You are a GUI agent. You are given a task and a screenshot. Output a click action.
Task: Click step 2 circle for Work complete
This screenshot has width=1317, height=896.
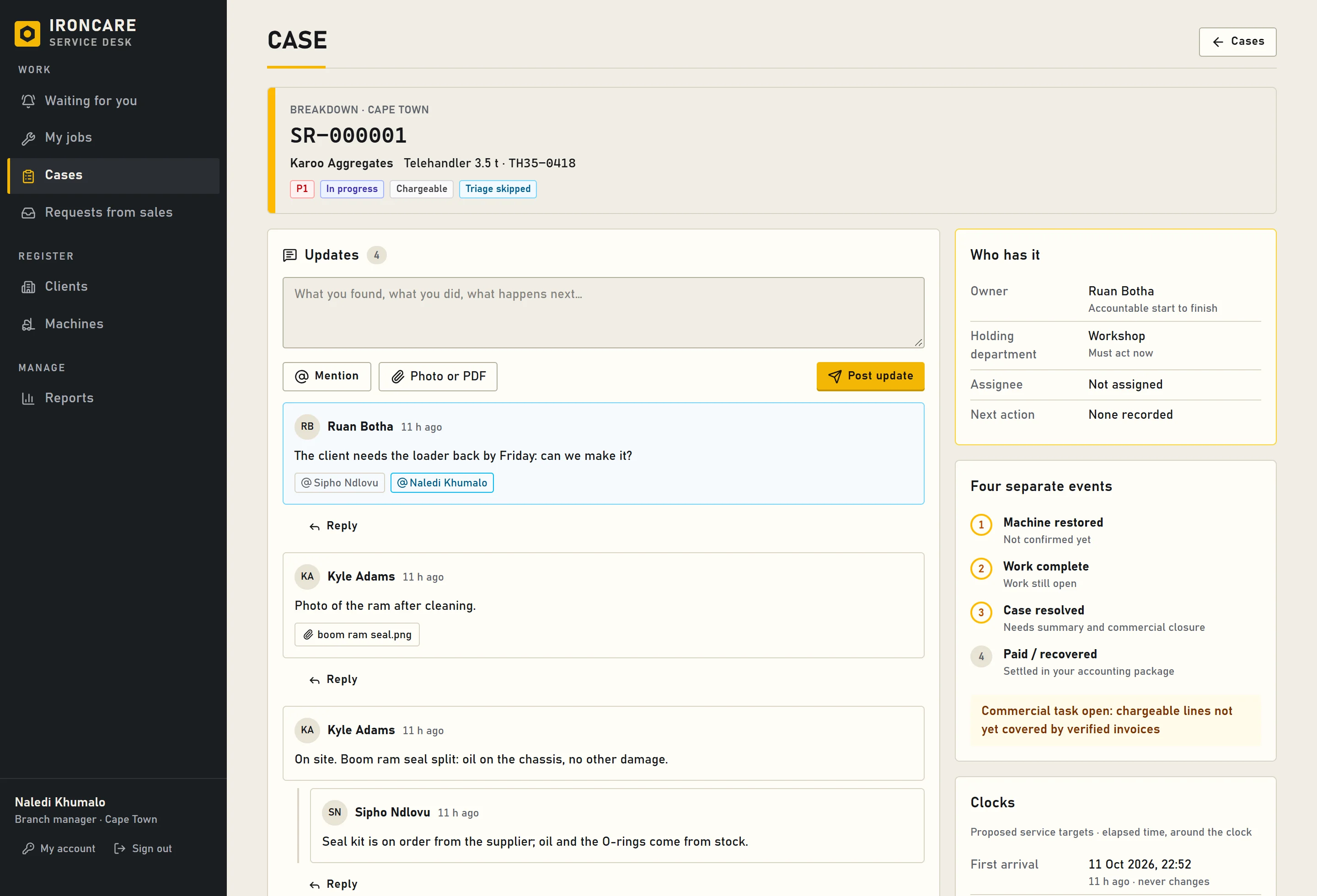(981, 569)
